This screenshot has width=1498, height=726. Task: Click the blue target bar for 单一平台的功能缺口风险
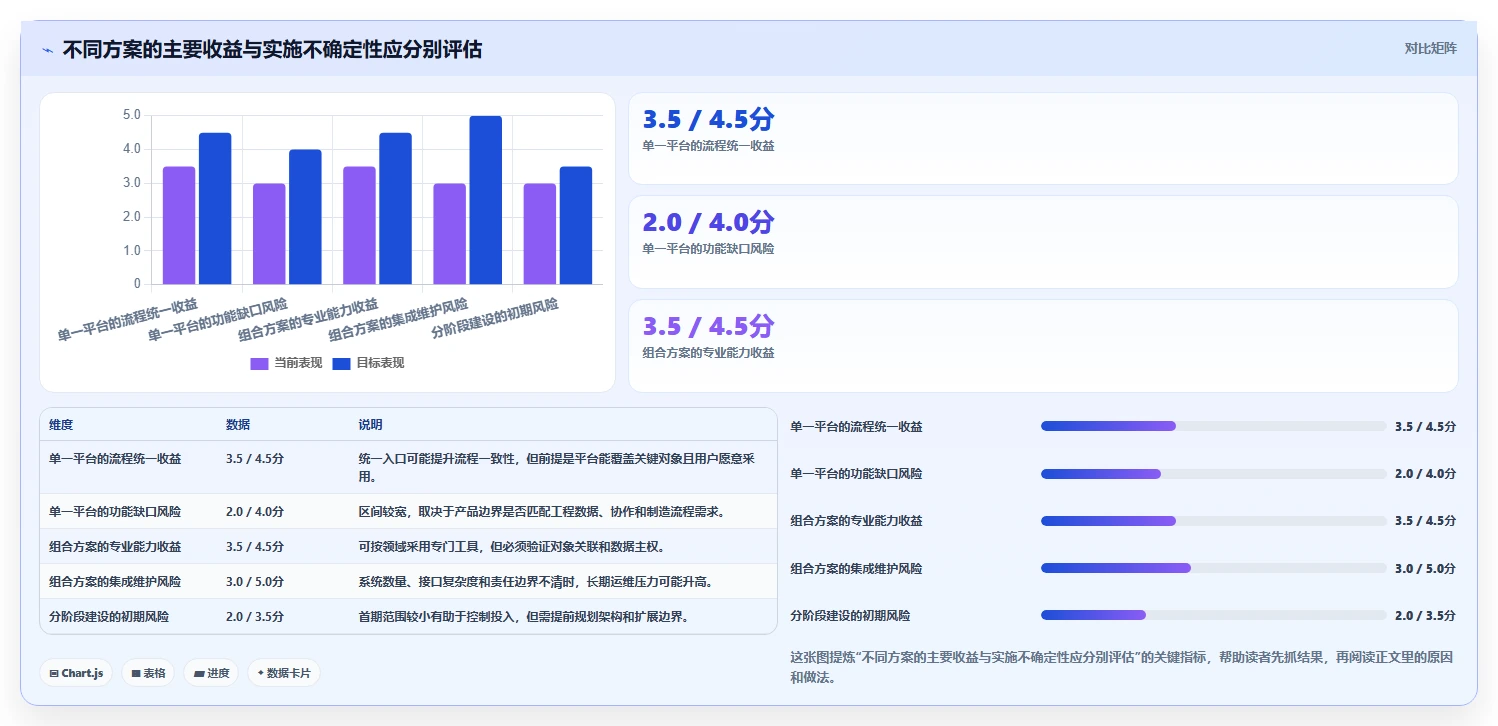coord(305,217)
